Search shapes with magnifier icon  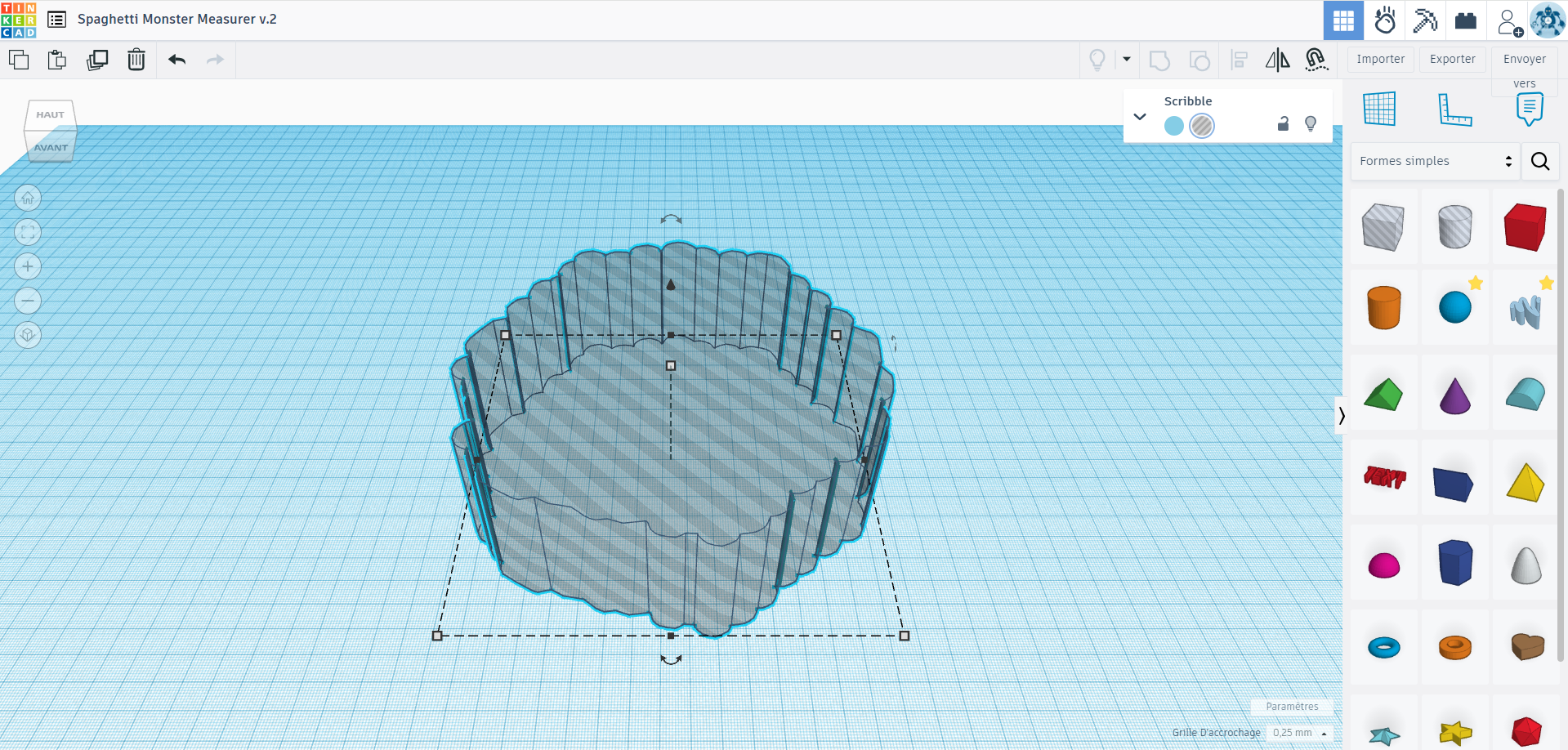pos(1540,161)
